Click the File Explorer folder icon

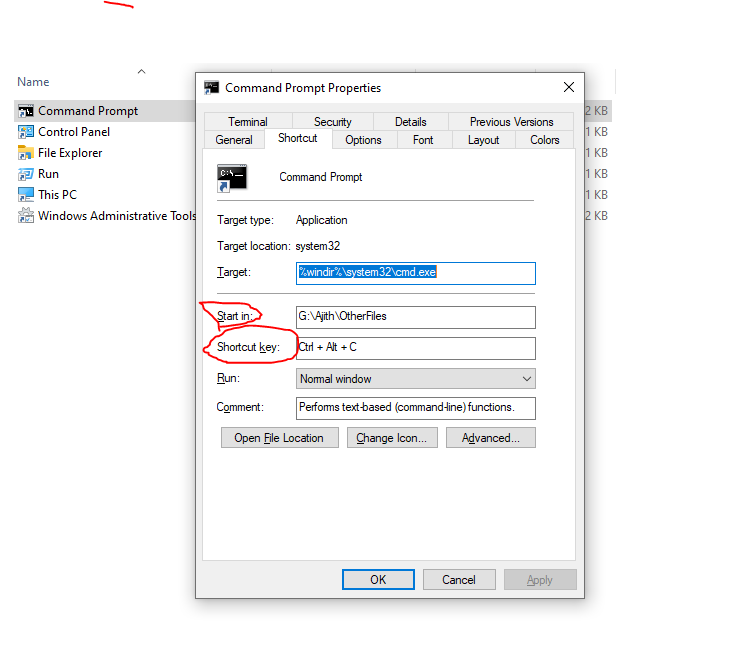[x=26, y=153]
